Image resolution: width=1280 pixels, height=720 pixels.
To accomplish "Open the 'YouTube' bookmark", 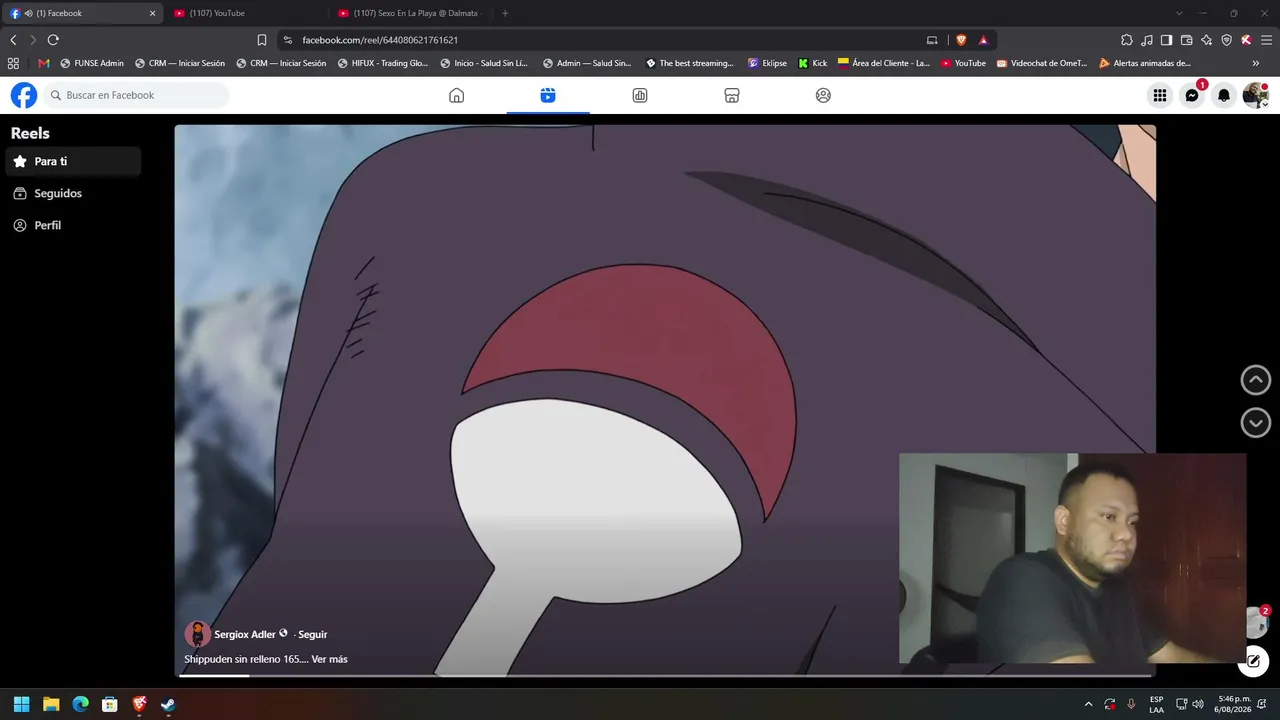I will pos(963,63).
